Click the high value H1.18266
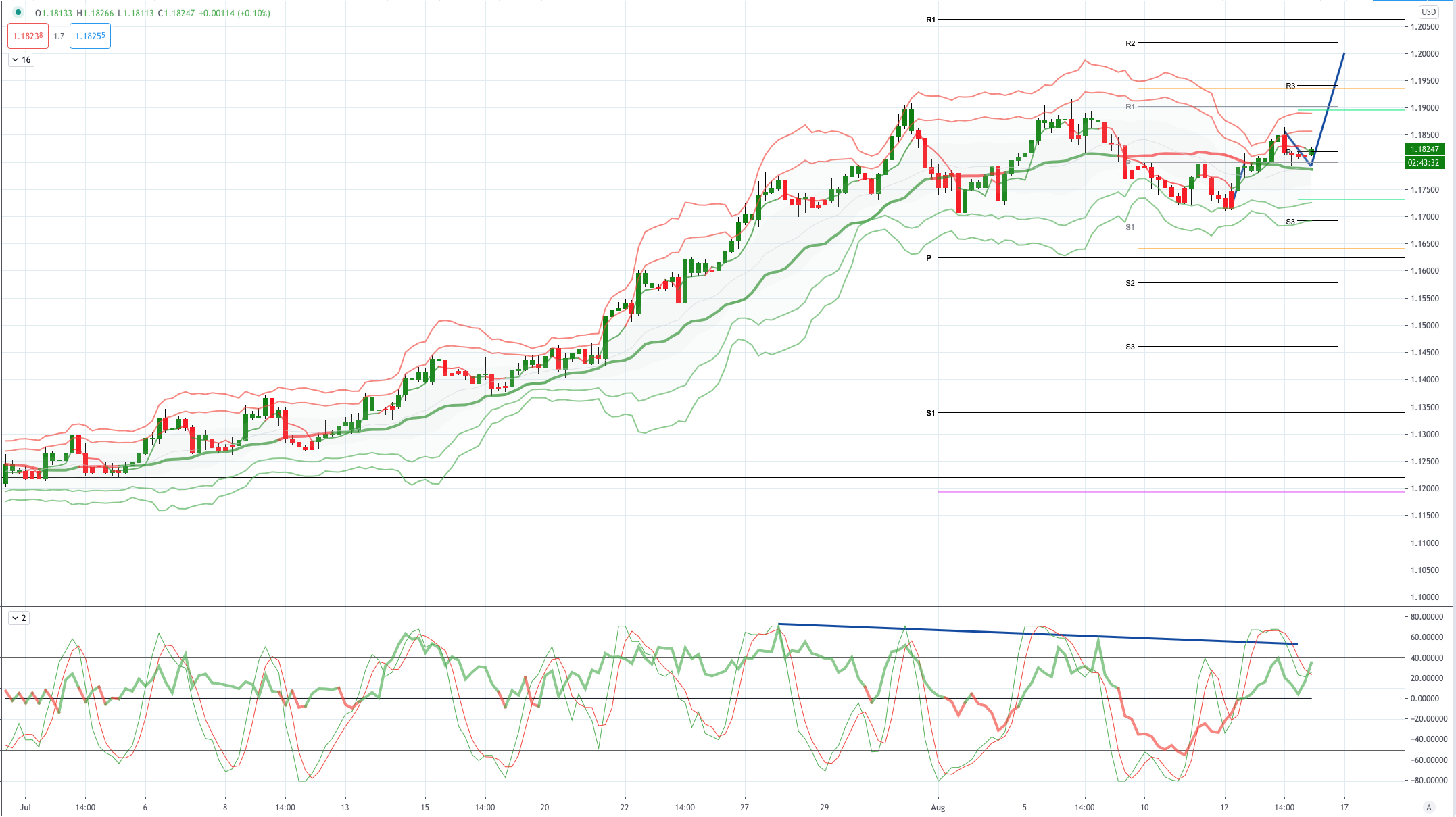 pyautogui.click(x=95, y=13)
